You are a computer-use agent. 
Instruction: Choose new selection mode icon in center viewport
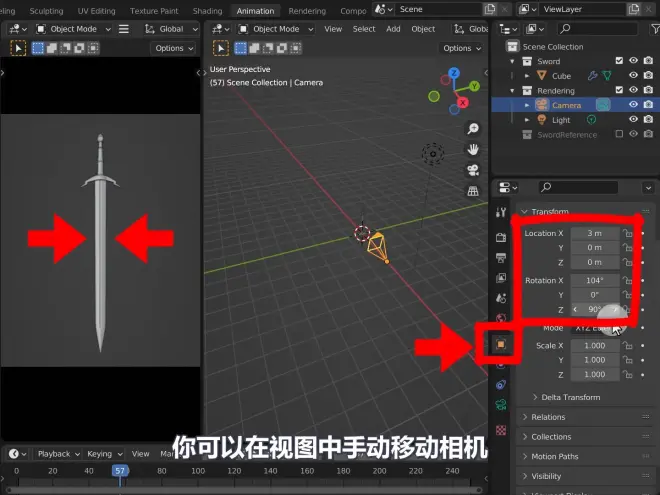tap(241, 48)
